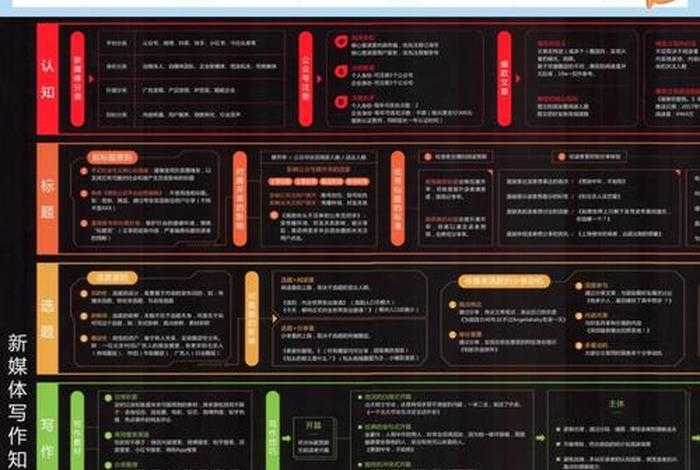Click the 传播类选题的分享动机 heading
This screenshot has width=700, height=470.
pos(497,281)
